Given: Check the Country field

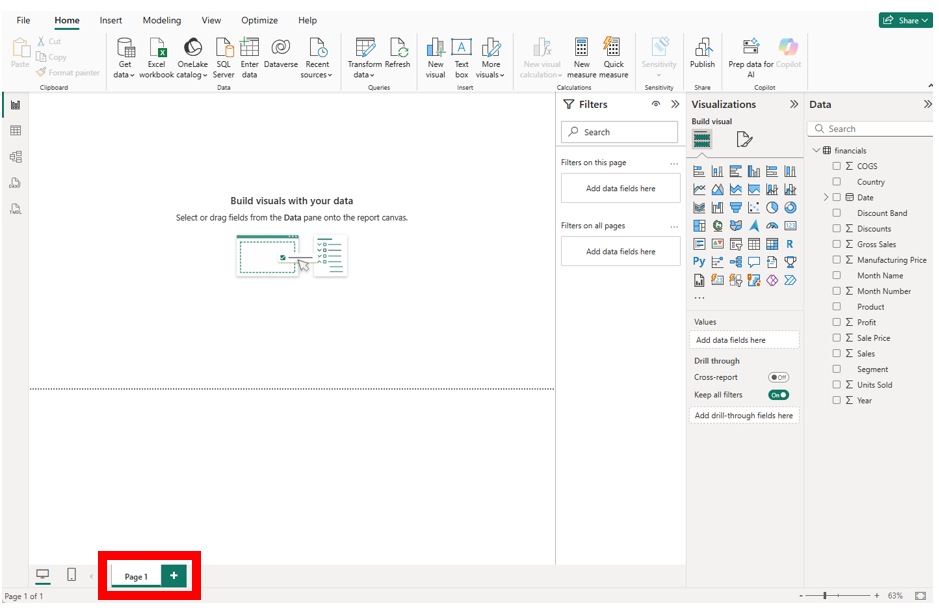Looking at the screenshot, I should [x=837, y=182].
